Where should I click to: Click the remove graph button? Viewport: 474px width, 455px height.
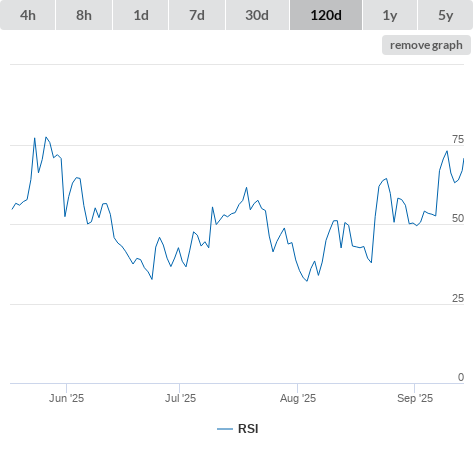point(426,45)
